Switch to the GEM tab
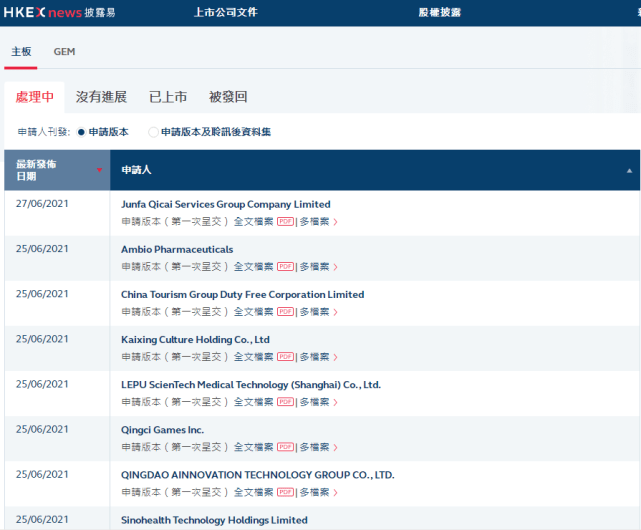 pos(64,51)
